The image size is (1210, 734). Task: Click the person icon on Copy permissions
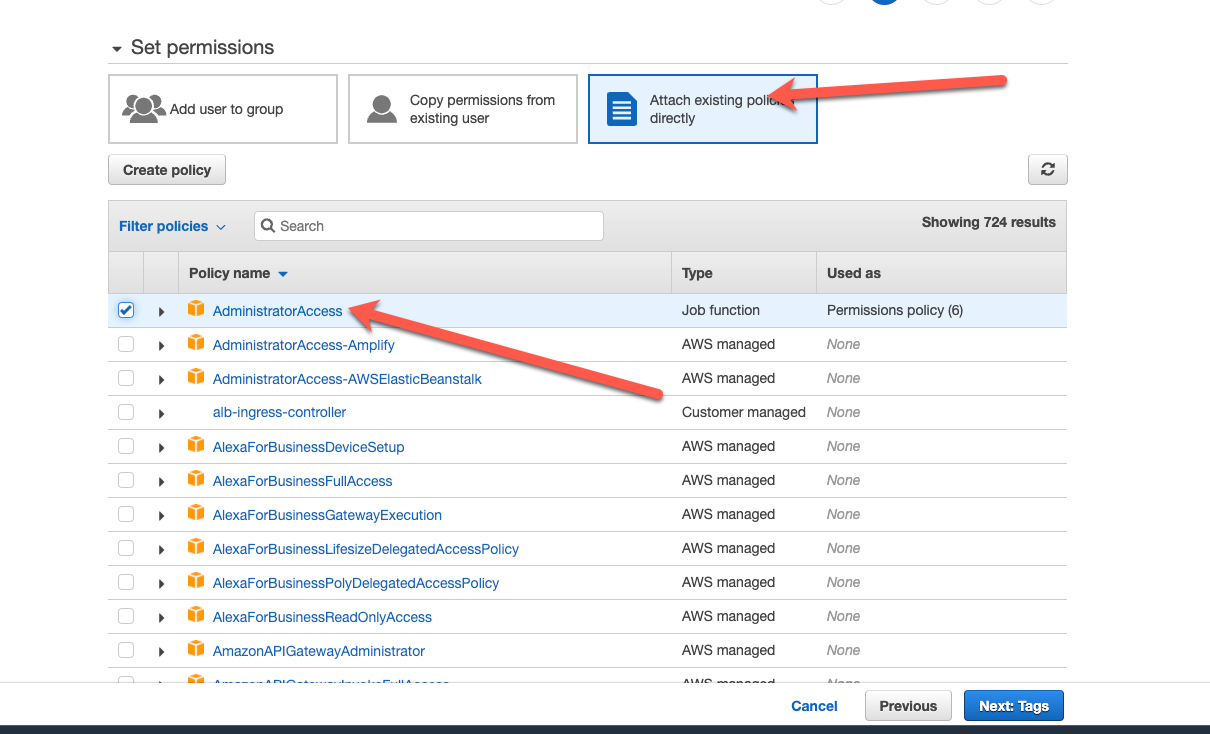[x=382, y=108]
